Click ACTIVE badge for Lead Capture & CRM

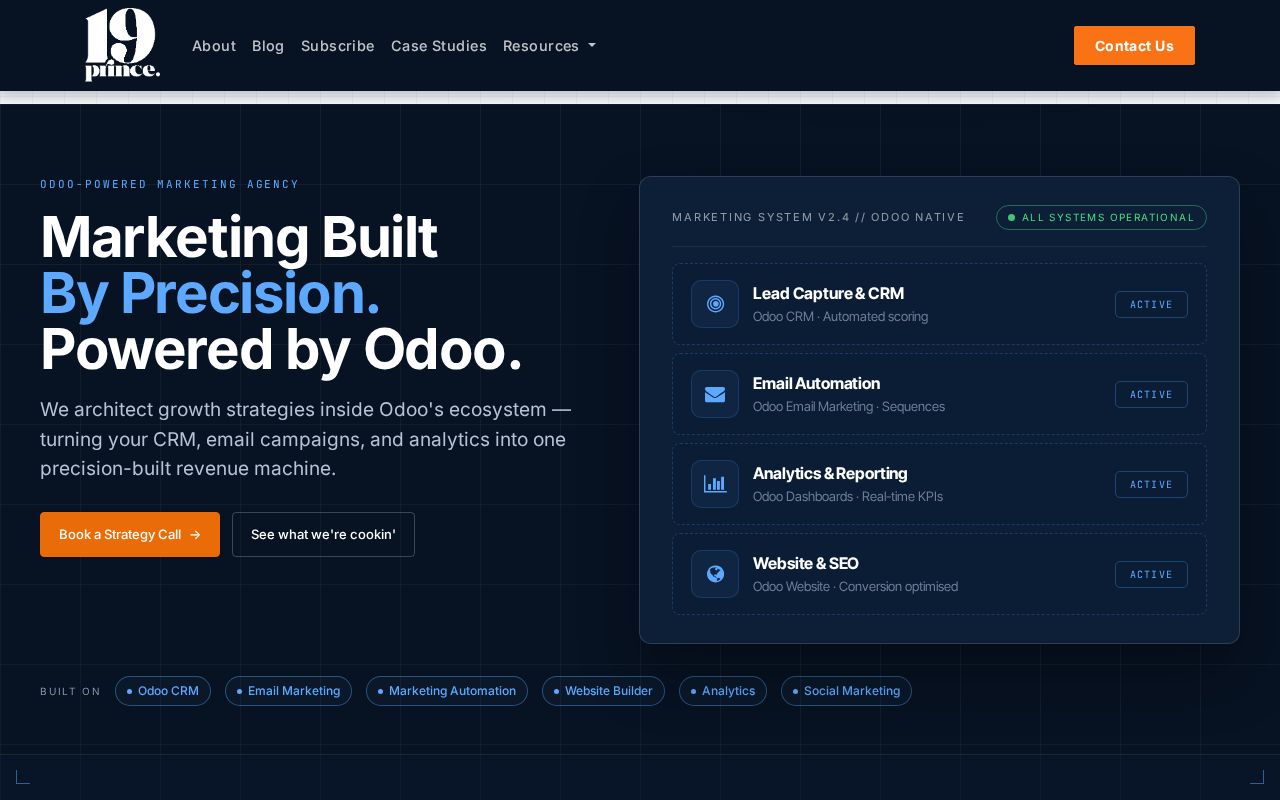(1151, 304)
